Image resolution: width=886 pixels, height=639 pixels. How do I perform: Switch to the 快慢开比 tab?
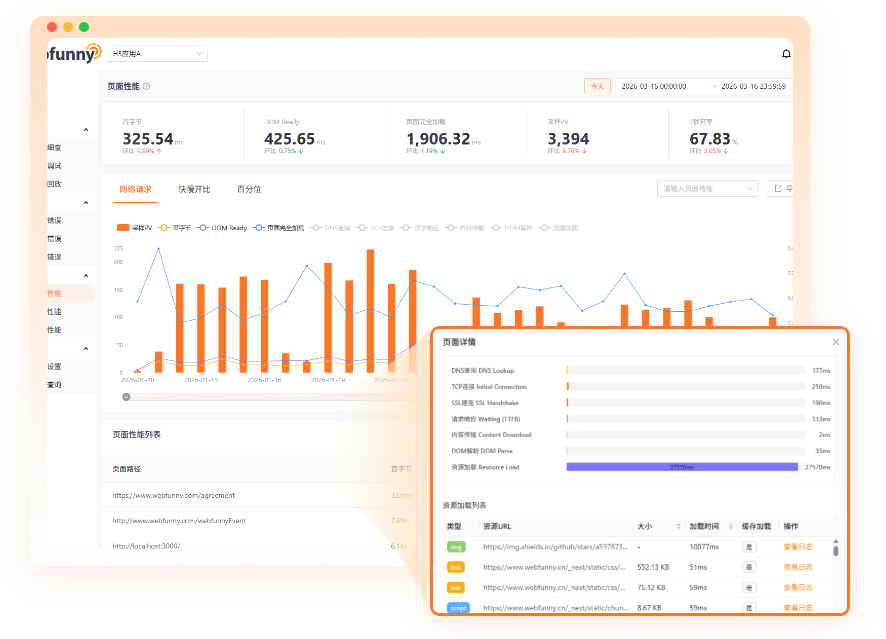click(194, 189)
